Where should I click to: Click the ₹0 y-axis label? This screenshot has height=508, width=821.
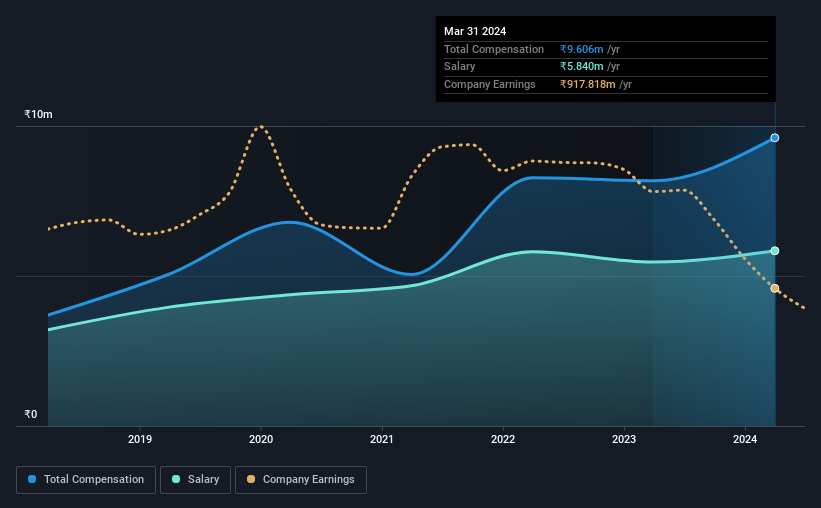click(31, 414)
